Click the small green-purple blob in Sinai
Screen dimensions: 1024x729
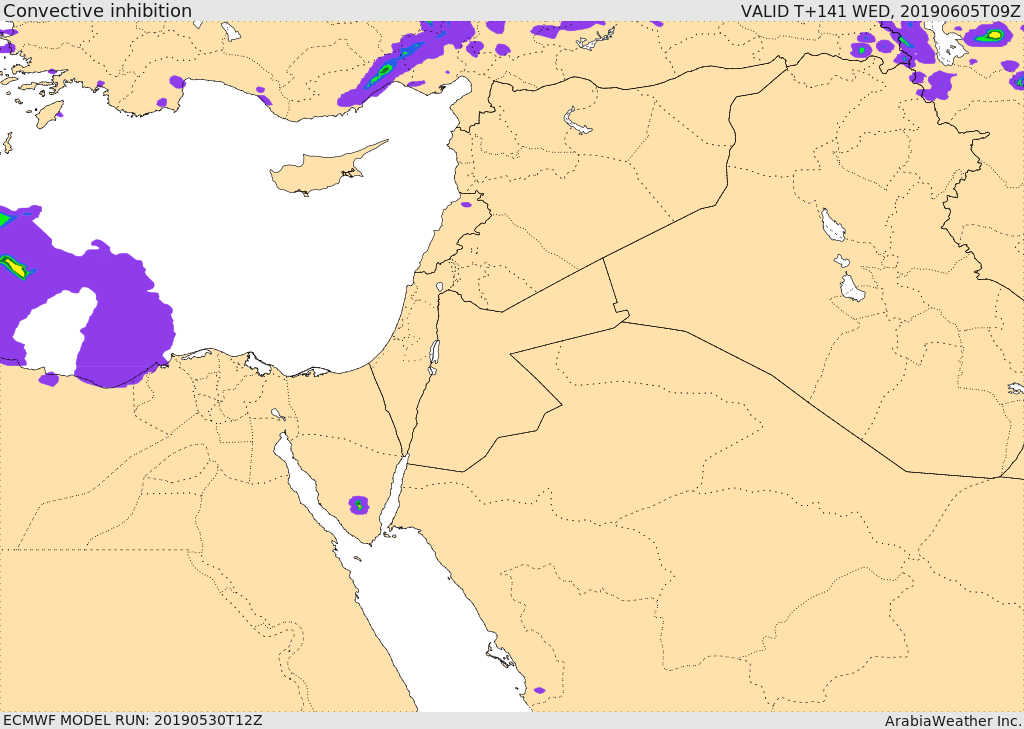tap(359, 504)
